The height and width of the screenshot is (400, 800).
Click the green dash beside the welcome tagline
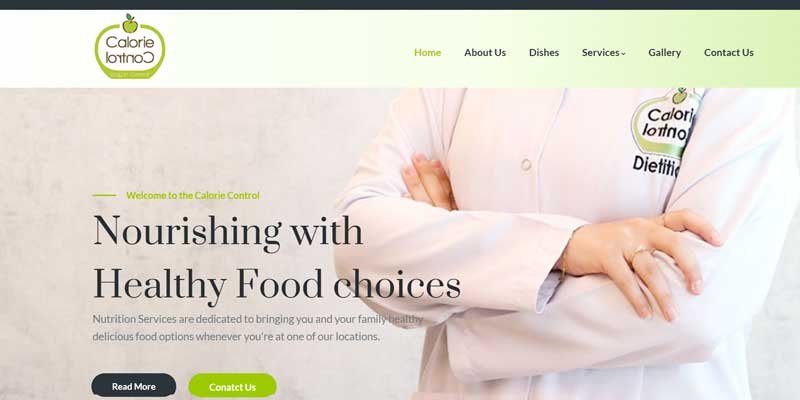coord(105,195)
